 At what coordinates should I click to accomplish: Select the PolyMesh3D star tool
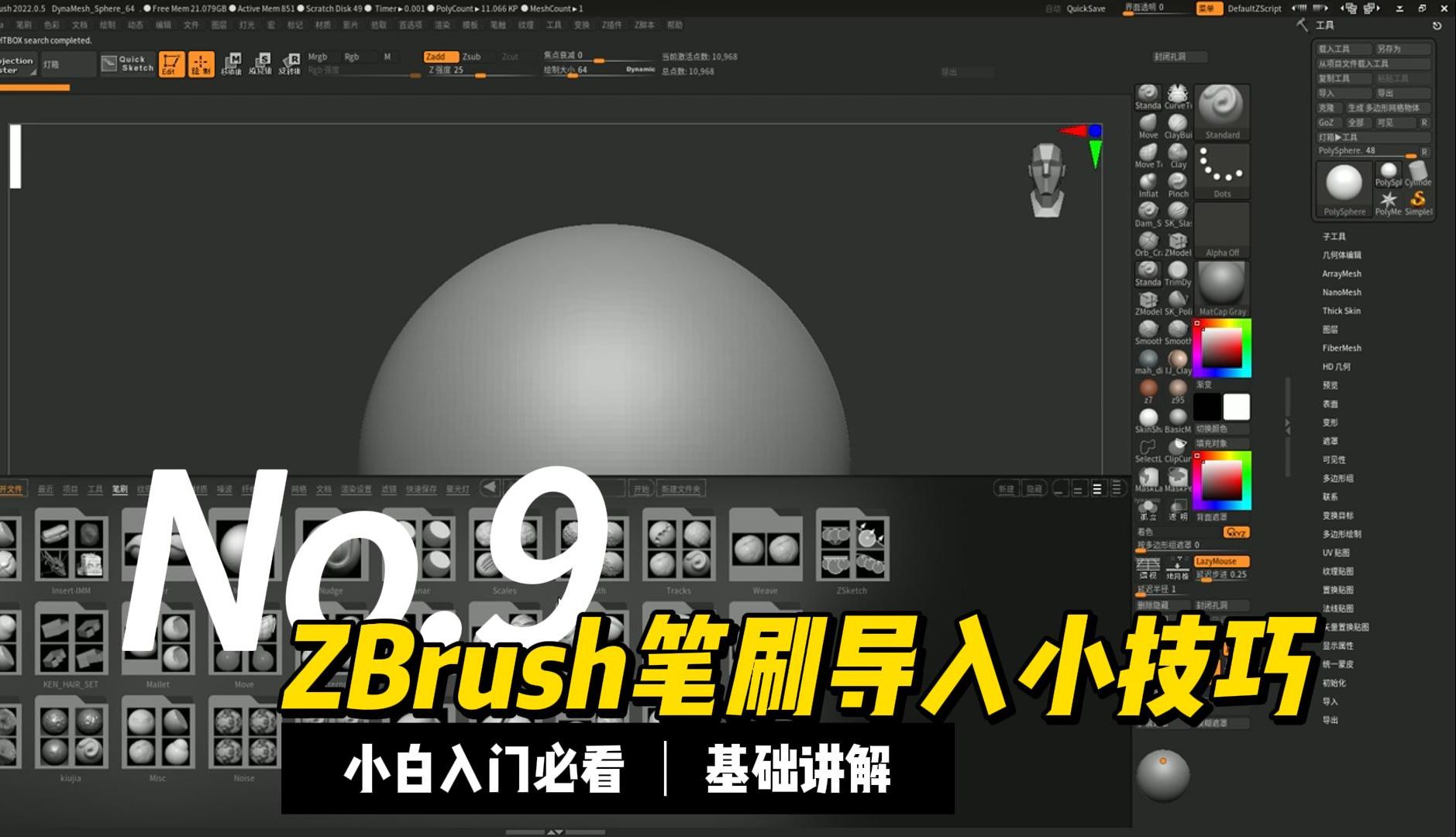click(1388, 203)
